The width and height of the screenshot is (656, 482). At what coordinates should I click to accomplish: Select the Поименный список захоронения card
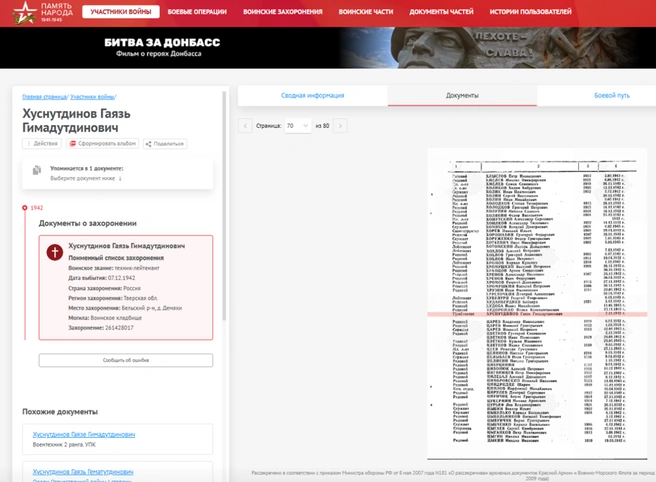126,287
